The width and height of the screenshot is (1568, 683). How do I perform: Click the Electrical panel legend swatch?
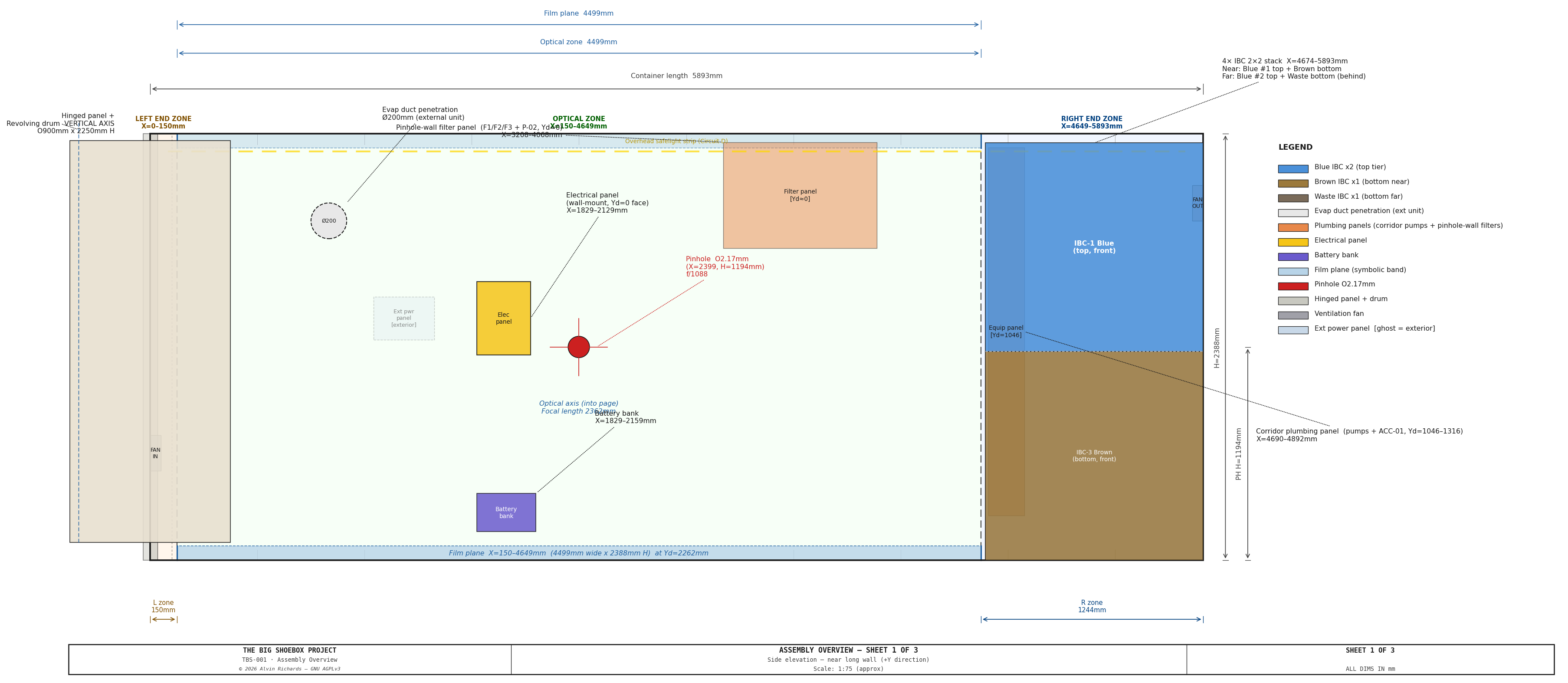(x=1292, y=242)
